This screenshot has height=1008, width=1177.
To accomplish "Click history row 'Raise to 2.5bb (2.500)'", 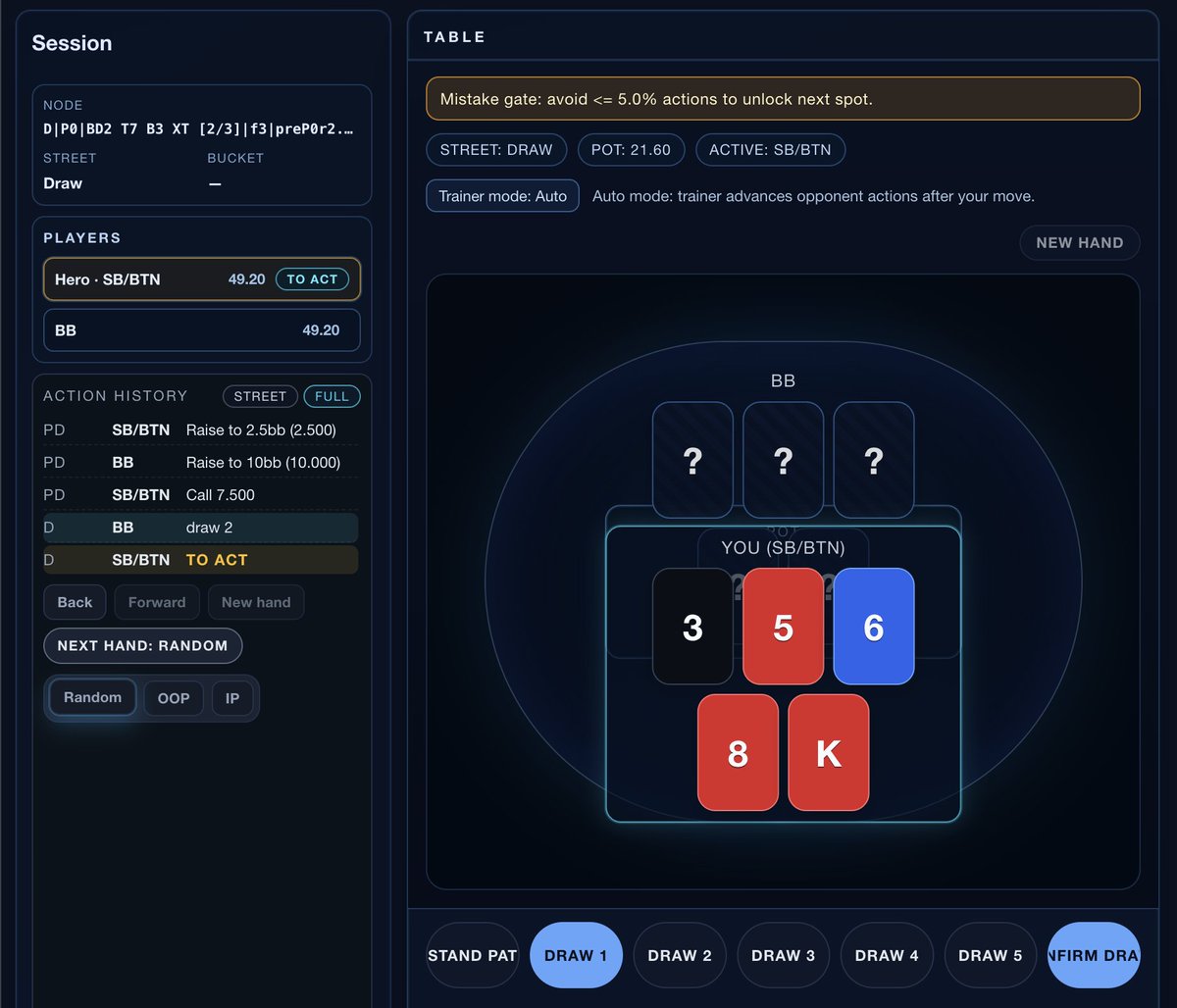I will coord(200,429).
